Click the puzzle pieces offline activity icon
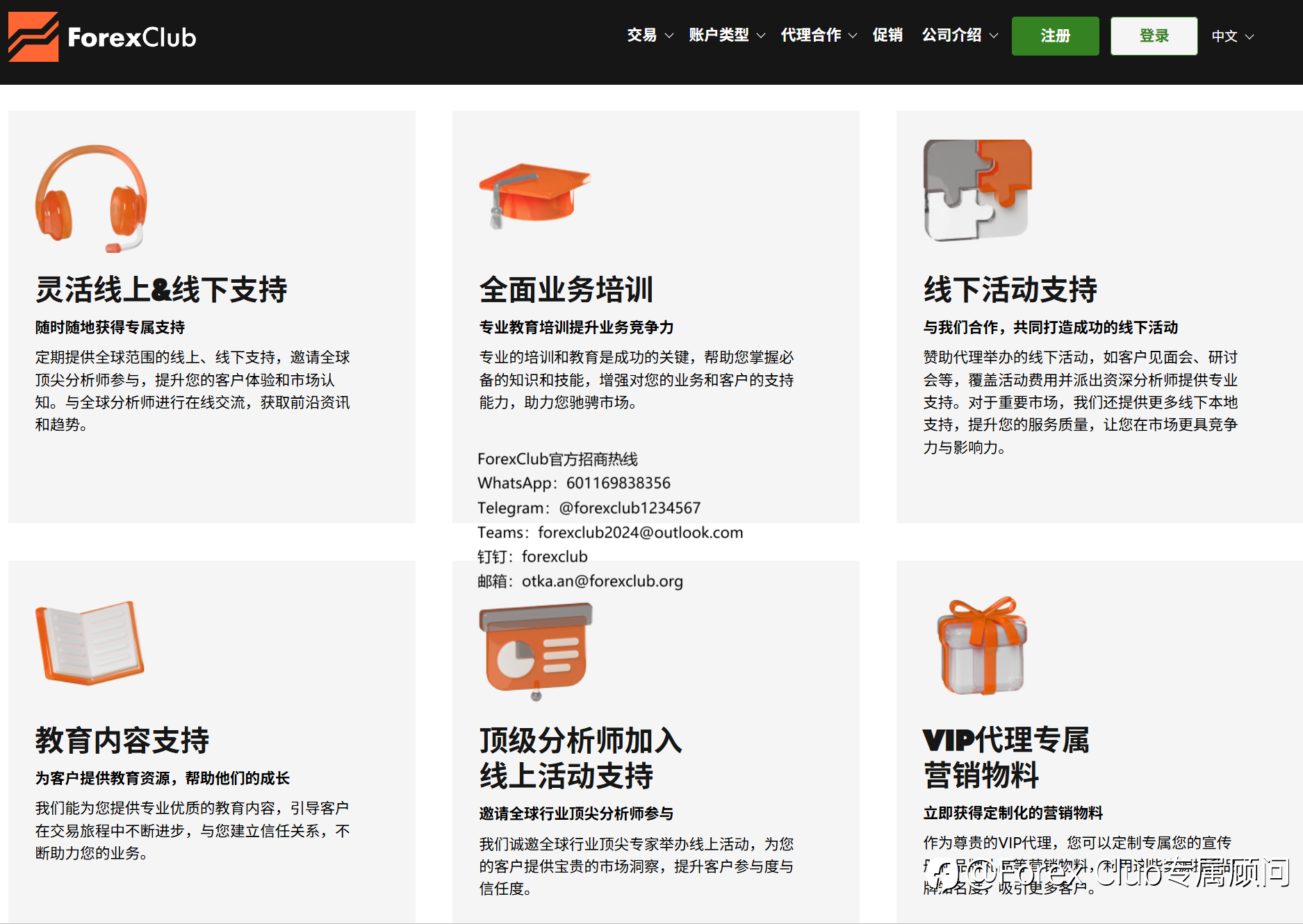The width and height of the screenshot is (1303, 924). tap(978, 190)
